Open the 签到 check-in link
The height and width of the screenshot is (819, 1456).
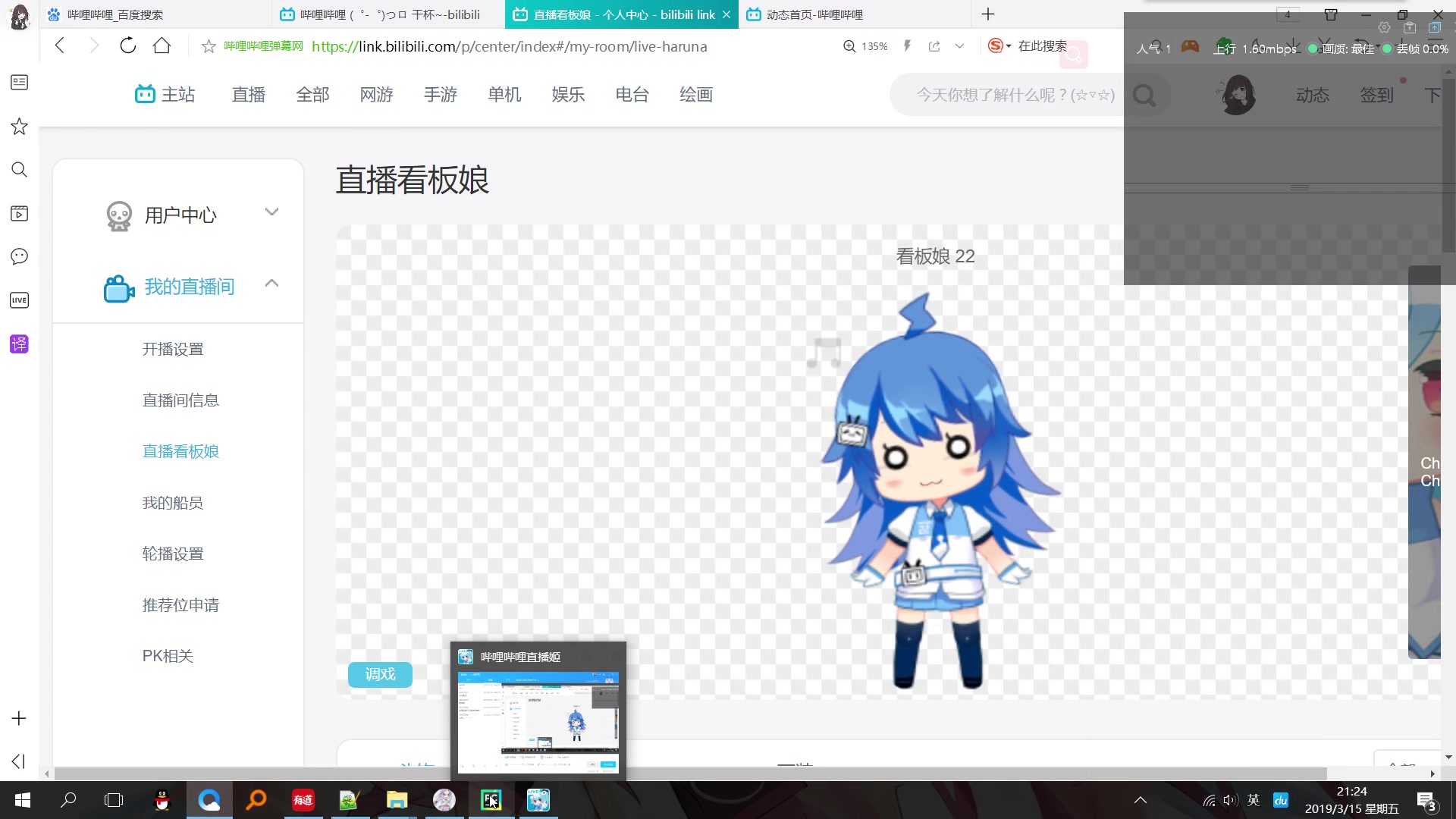pyautogui.click(x=1376, y=96)
